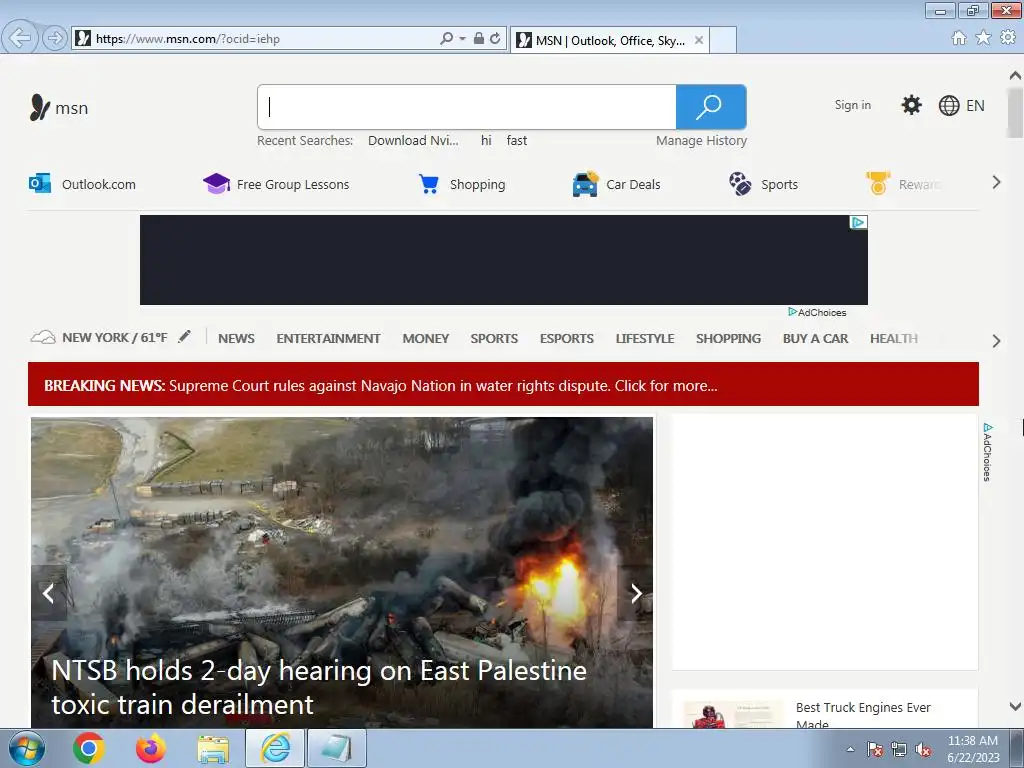
Task: Open the BUY A CAR category
Action: click(x=816, y=338)
